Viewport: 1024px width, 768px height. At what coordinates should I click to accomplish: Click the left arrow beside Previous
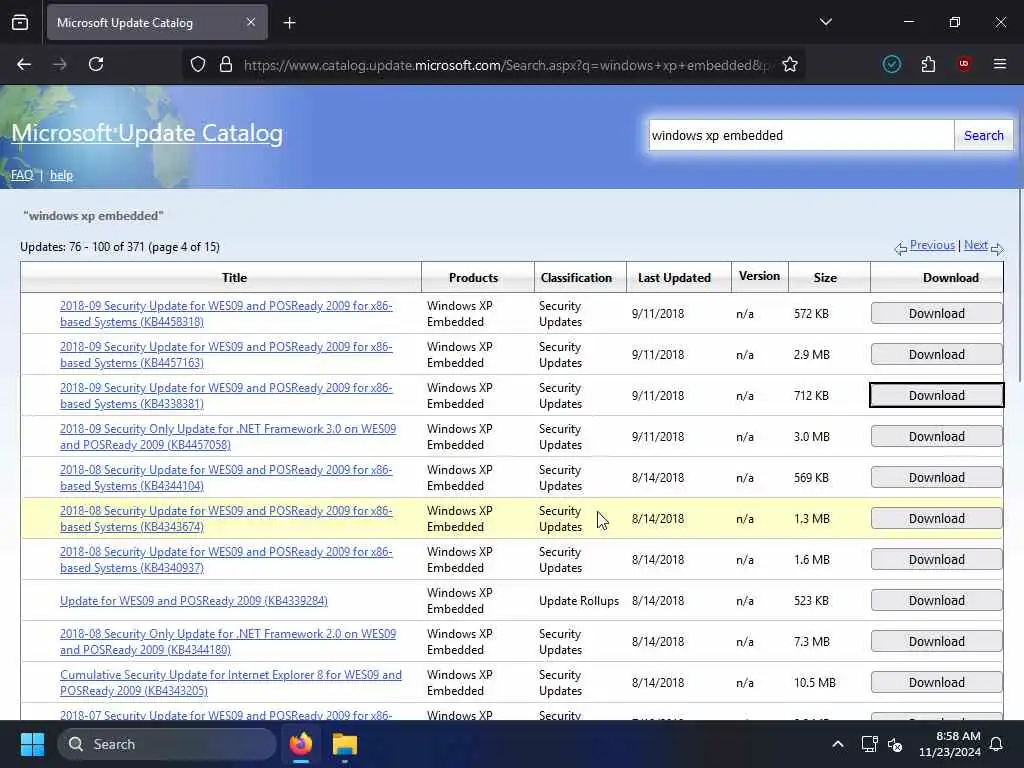pyautogui.click(x=901, y=249)
